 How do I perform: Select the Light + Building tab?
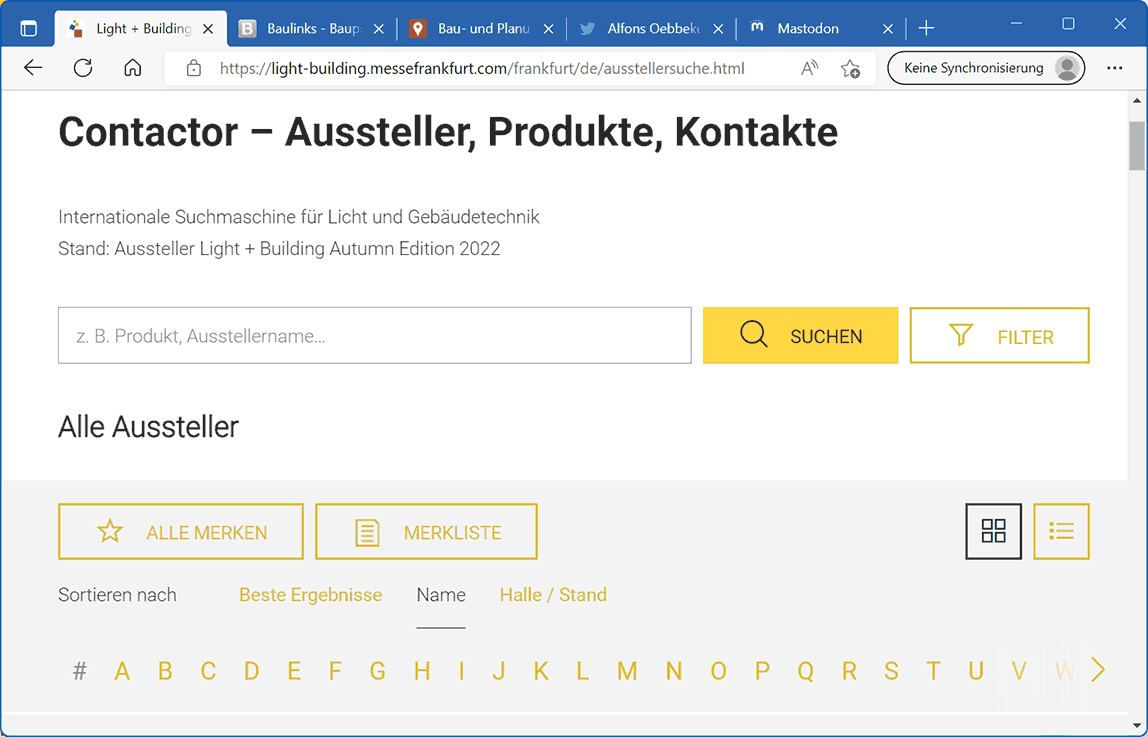pos(141,29)
